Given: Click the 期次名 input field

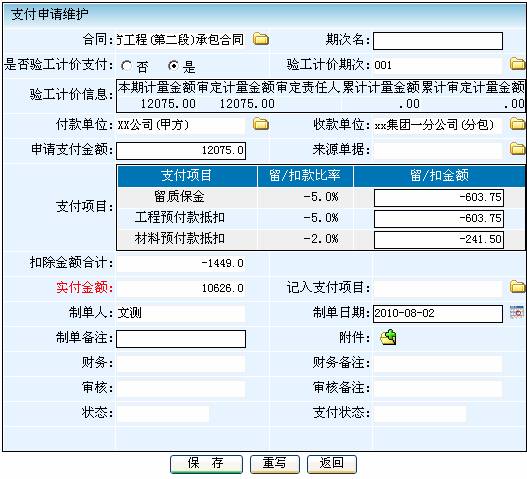Looking at the screenshot, I should coord(438,41).
